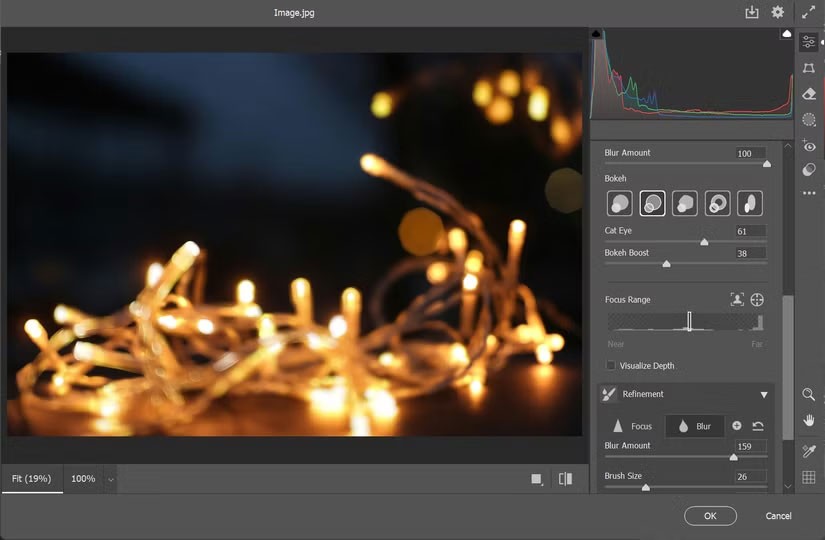Open the Red Eye removal tool
Screen dimensions: 825x540
809,146
